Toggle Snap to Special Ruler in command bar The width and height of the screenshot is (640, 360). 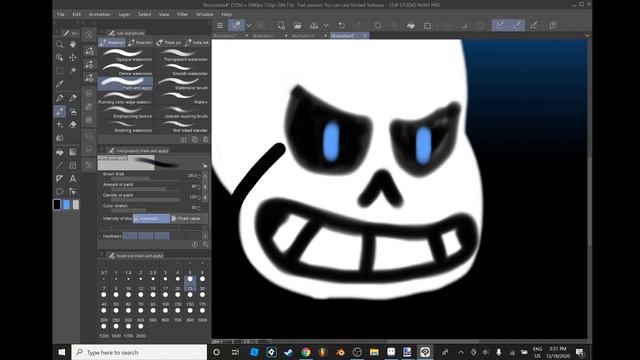[x=517, y=25]
